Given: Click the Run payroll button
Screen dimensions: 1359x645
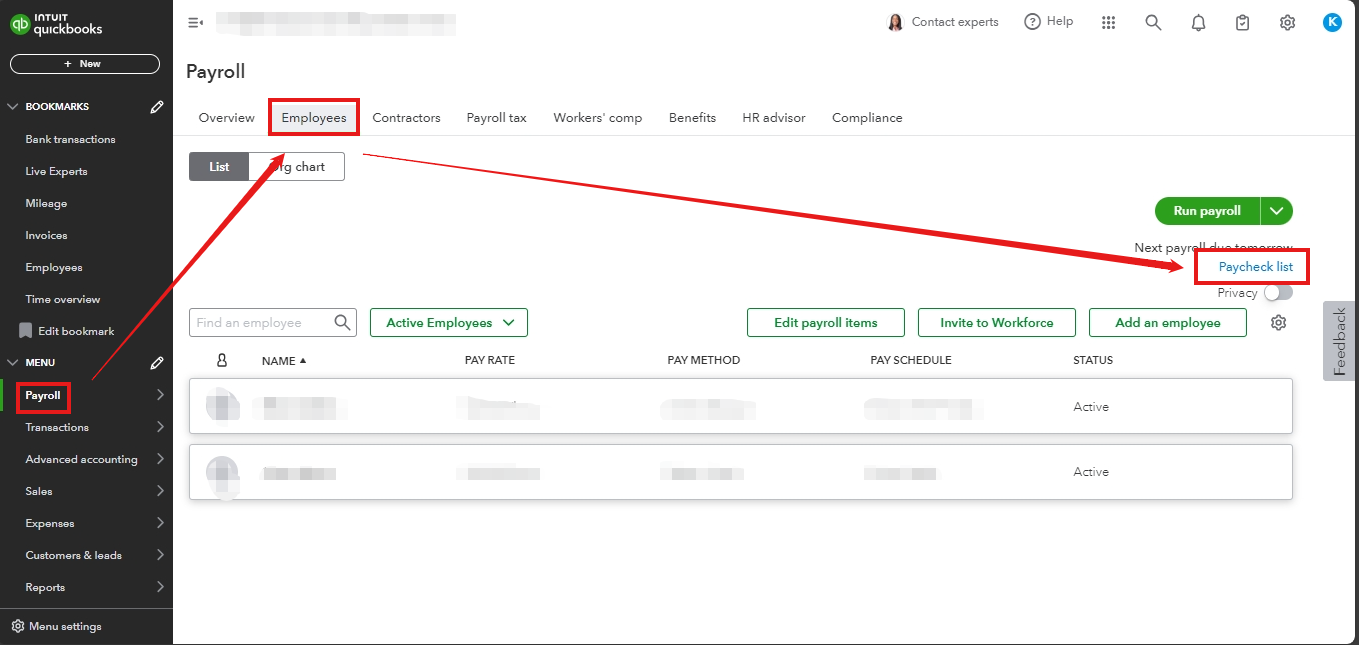Looking at the screenshot, I should click(1207, 211).
